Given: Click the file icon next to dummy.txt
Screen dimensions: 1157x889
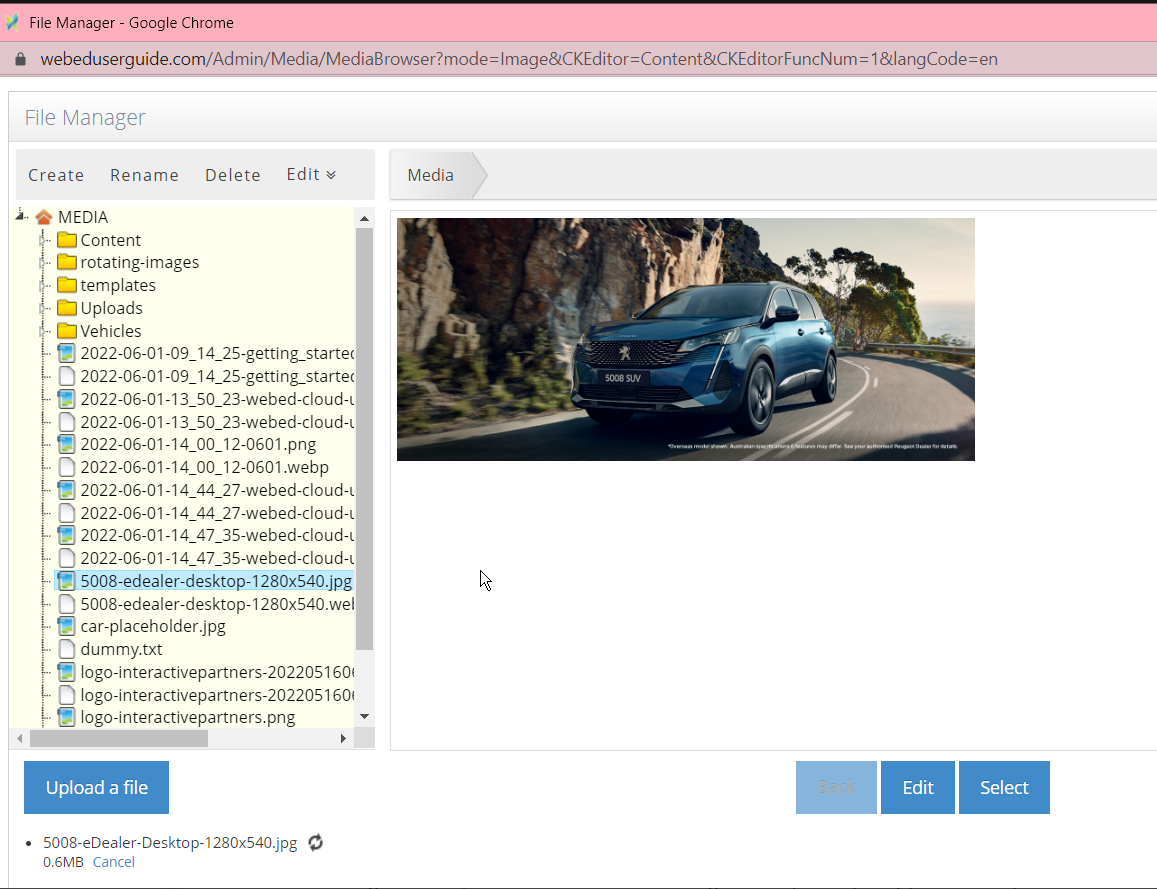Looking at the screenshot, I should pyautogui.click(x=65, y=649).
